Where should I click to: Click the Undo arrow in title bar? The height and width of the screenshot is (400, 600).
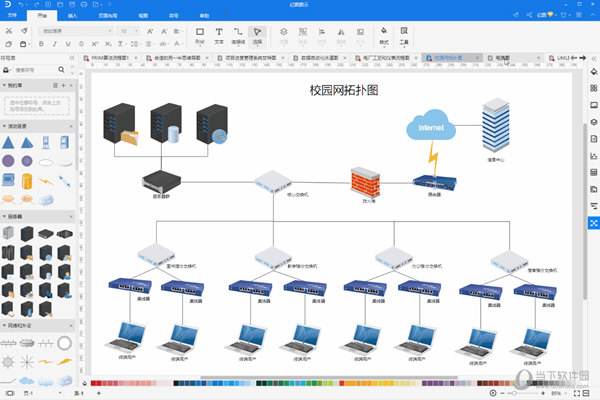21,4
